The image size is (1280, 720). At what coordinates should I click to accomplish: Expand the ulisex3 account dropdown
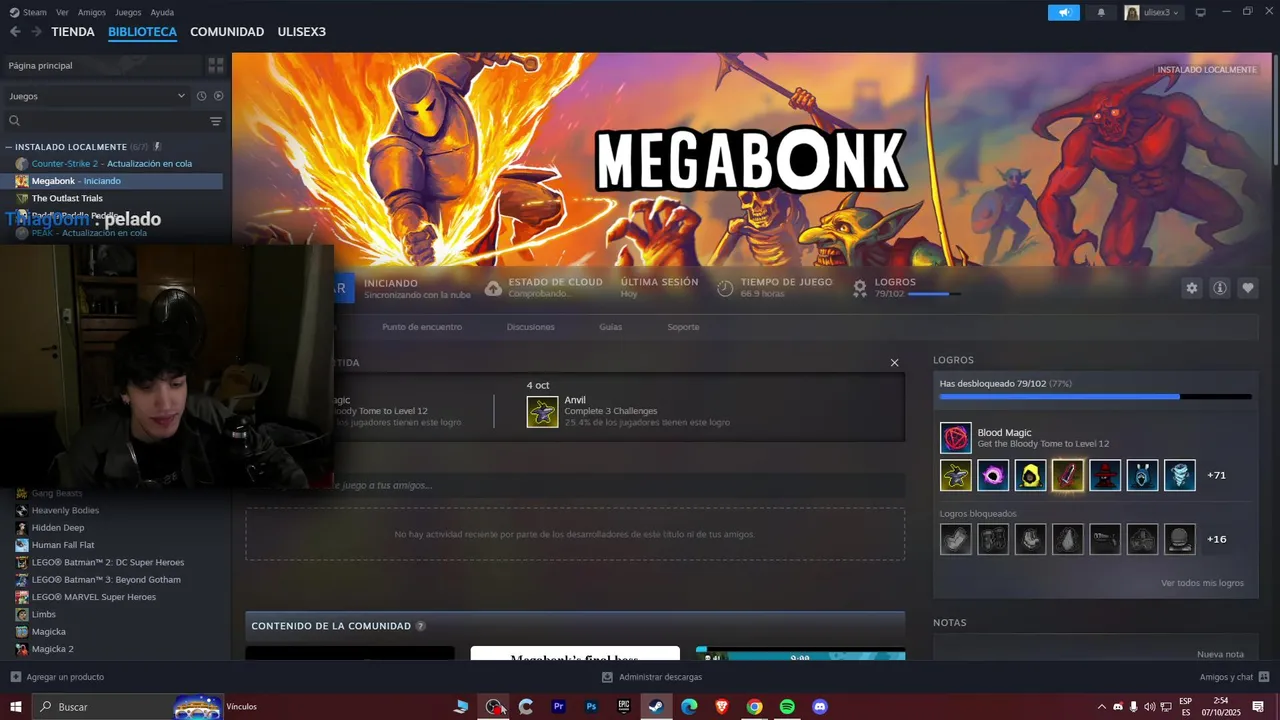(x=1153, y=12)
